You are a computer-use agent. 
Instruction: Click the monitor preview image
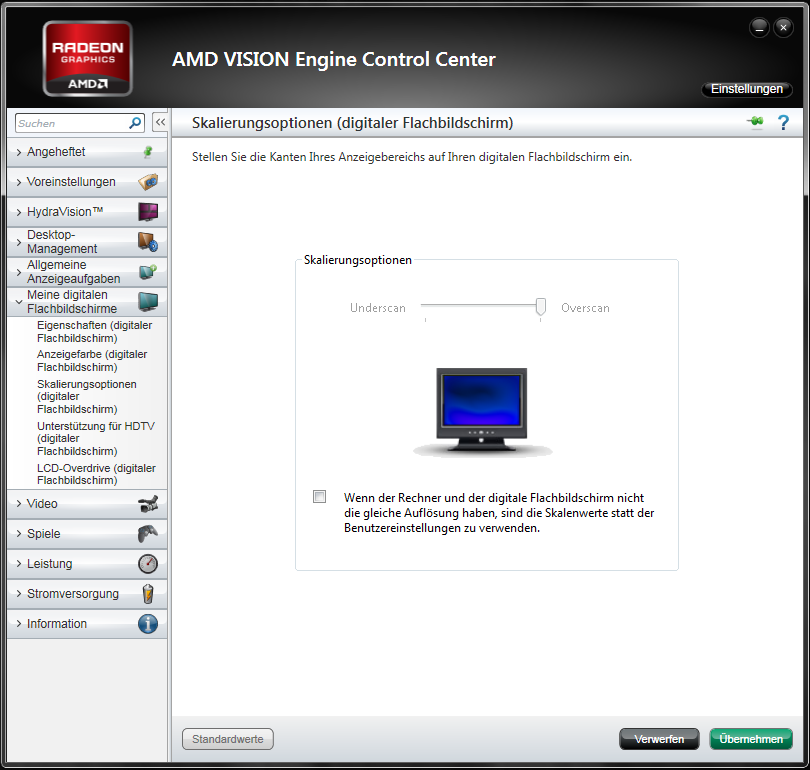tap(481, 412)
